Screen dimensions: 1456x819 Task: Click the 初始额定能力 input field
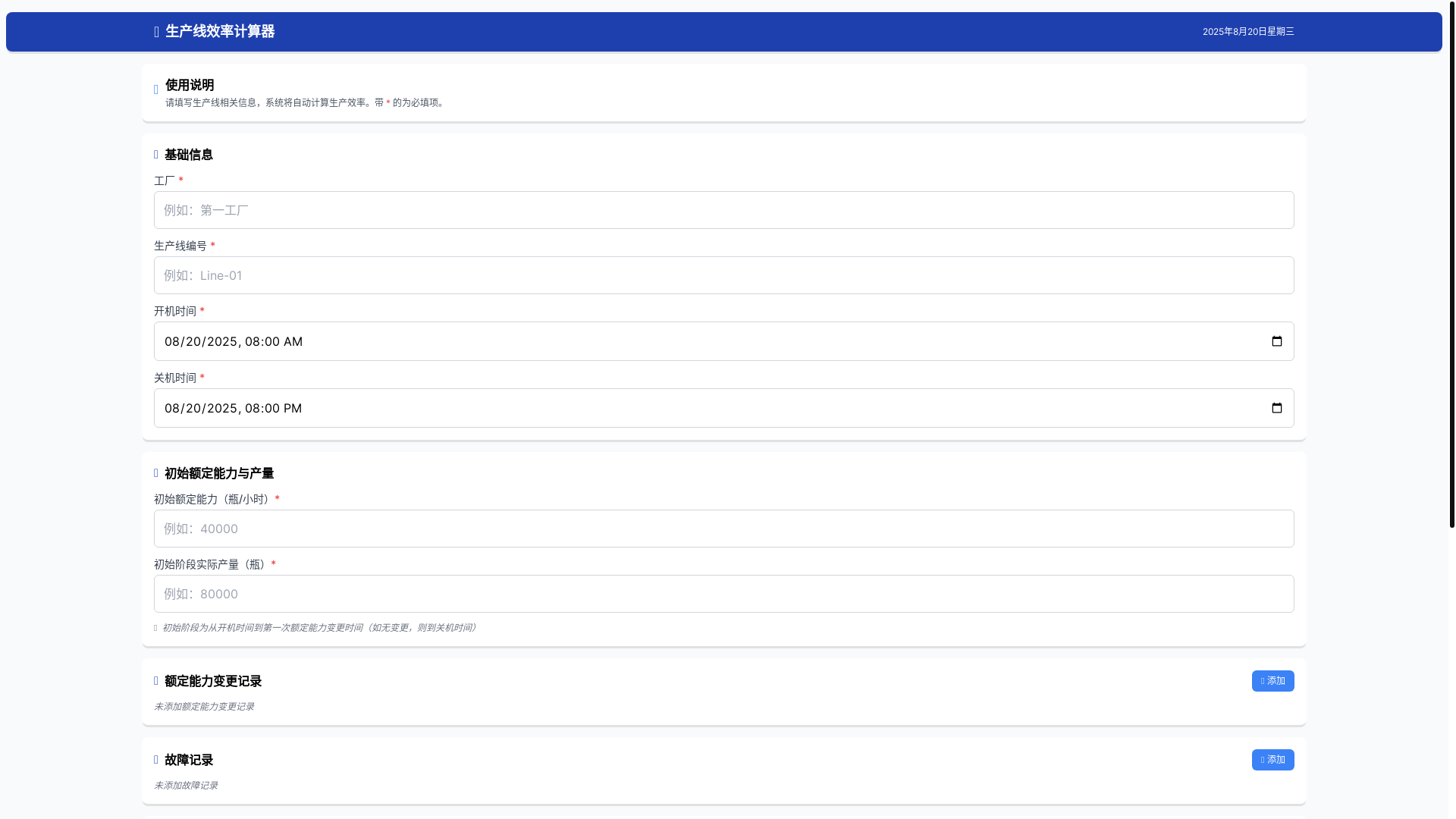(723, 529)
